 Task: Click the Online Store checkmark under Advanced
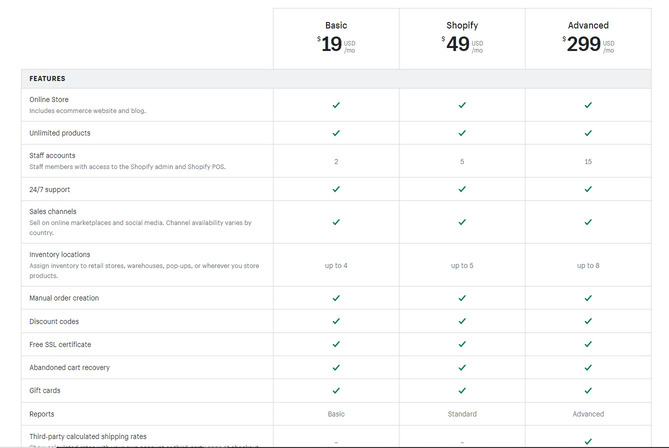pos(588,105)
